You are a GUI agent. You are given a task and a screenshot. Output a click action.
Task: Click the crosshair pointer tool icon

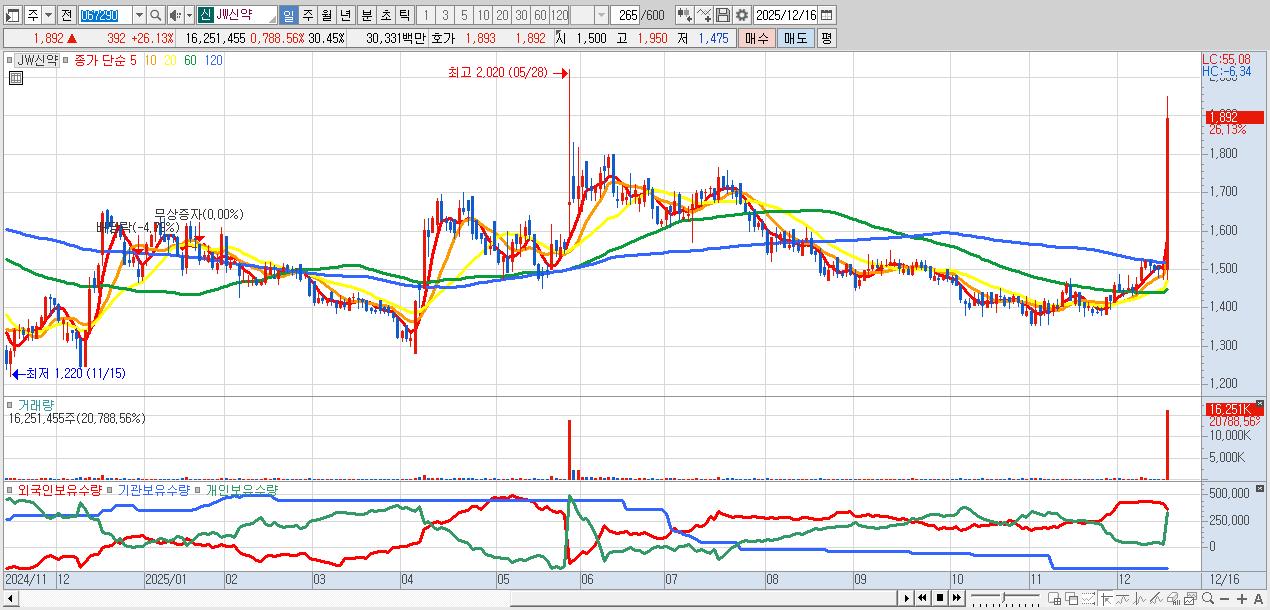click(x=1106, y=599)
